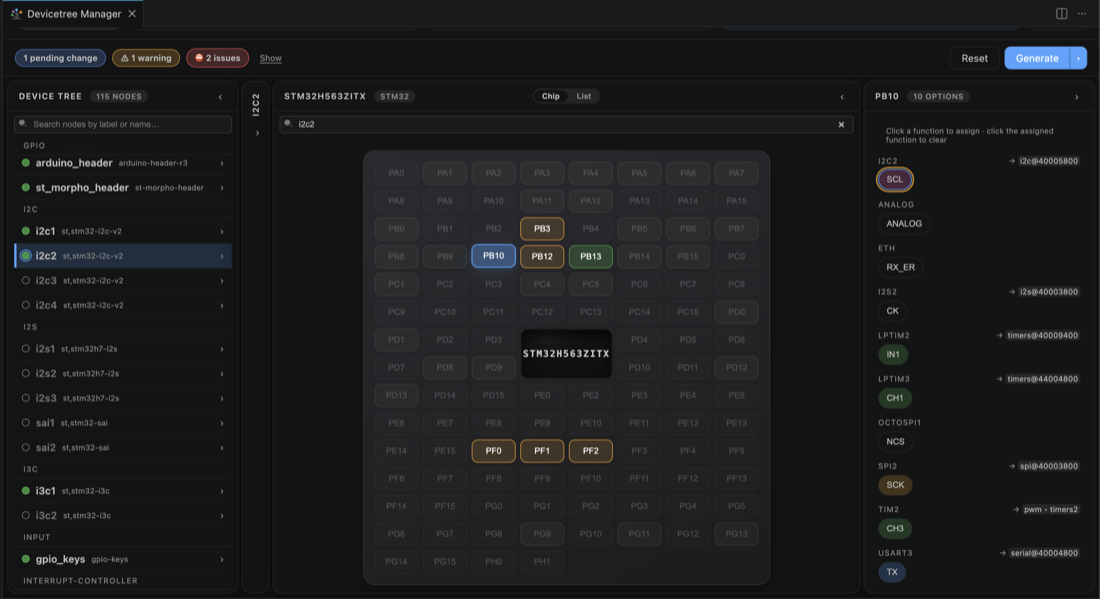Expand i2c2 row chevron
This screenshot has width=1100, height=599.
222,256
